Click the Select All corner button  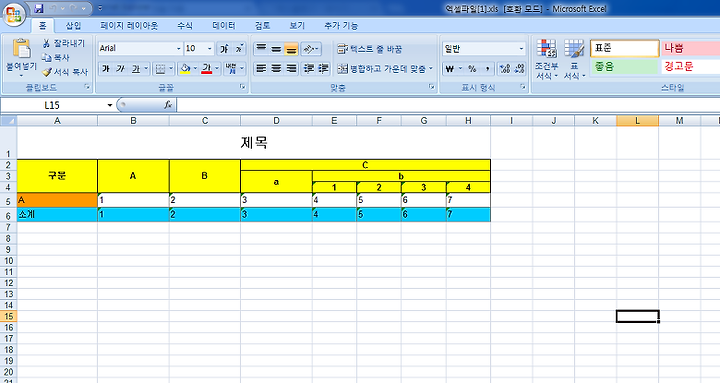tap(8, 121)
